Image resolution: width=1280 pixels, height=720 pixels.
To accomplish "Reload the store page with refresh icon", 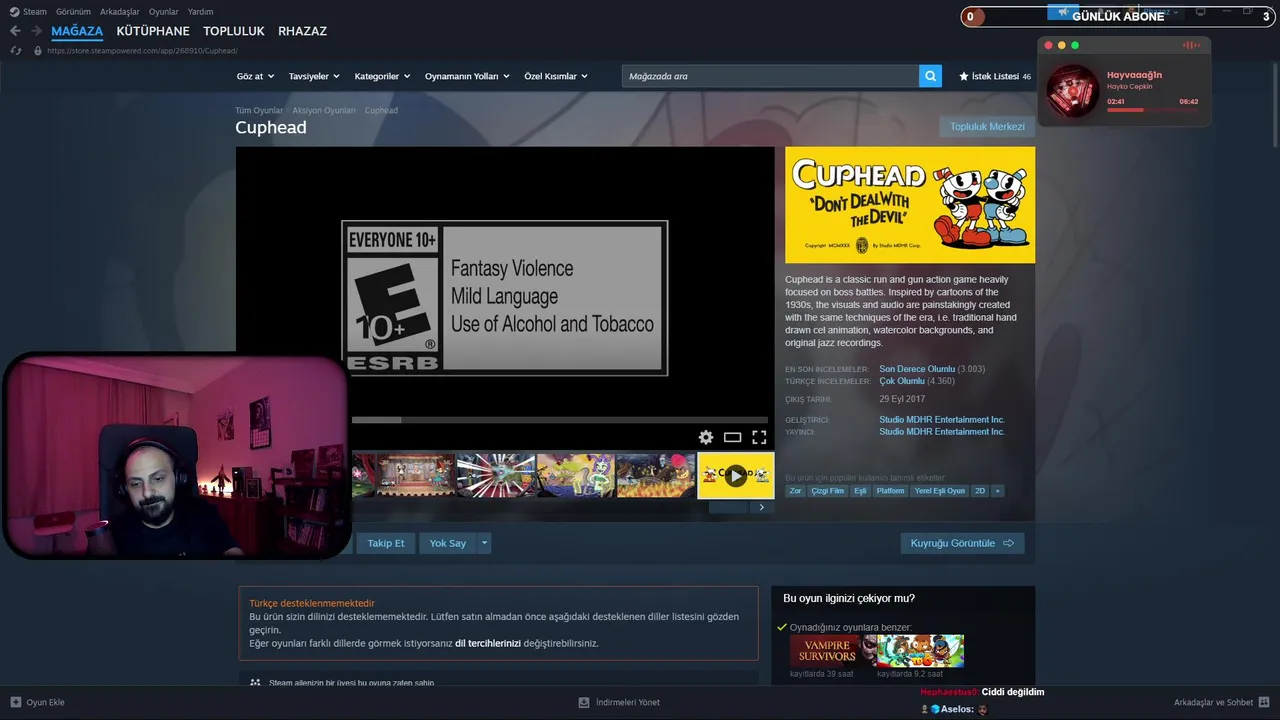I will (16, 50).
